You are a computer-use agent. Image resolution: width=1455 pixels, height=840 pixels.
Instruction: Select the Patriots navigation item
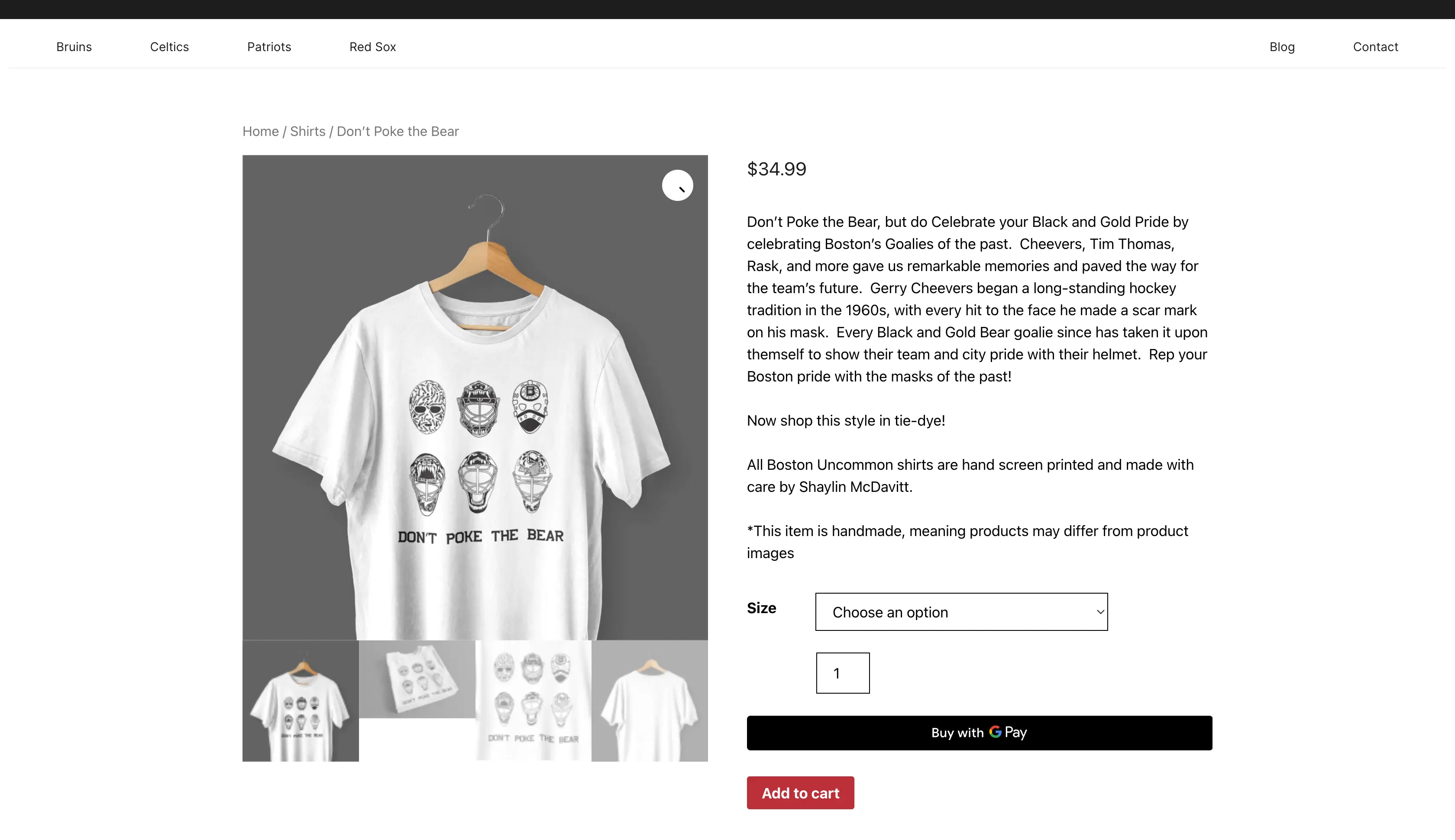[269, 47]
